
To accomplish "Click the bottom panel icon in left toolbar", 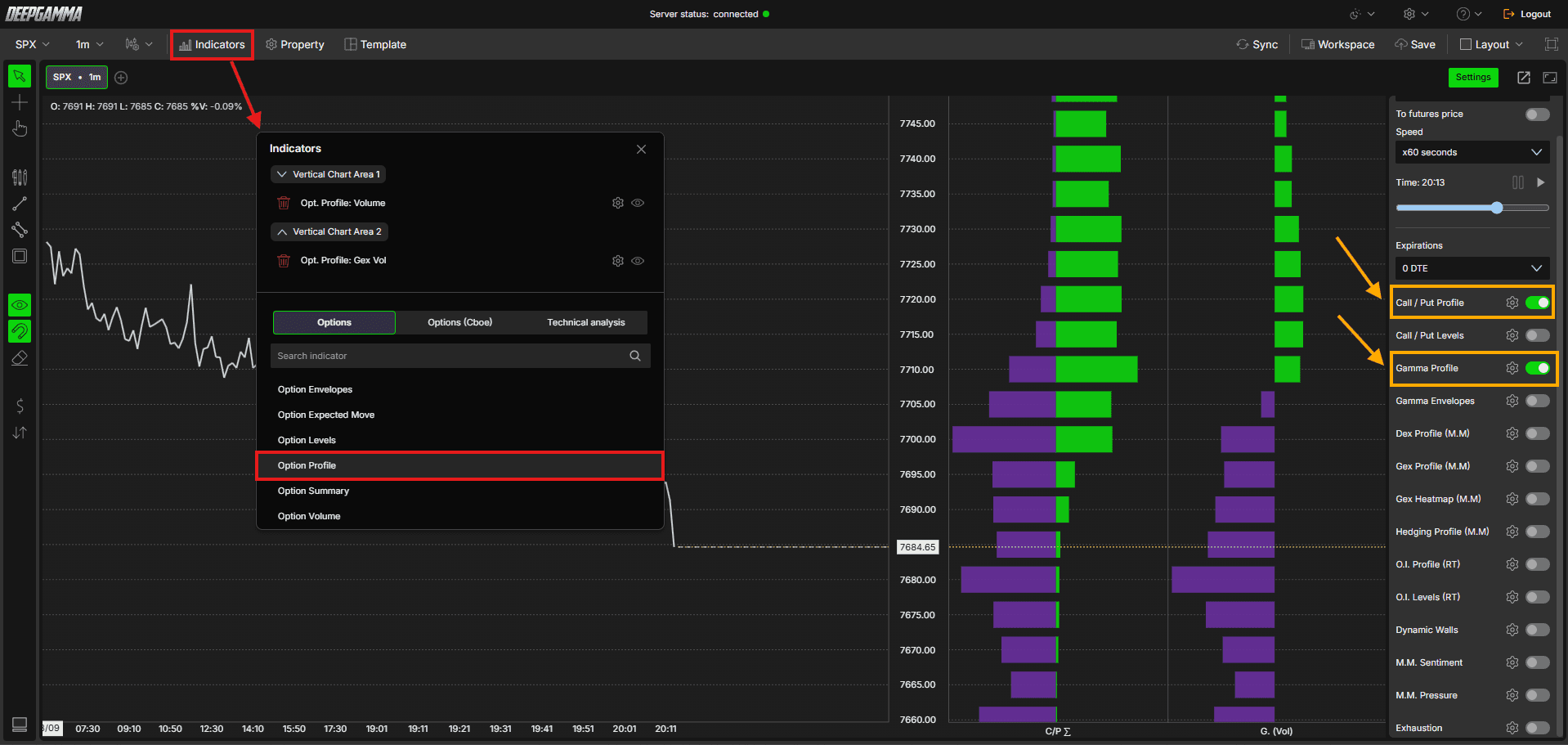I will tap(20, 725).
